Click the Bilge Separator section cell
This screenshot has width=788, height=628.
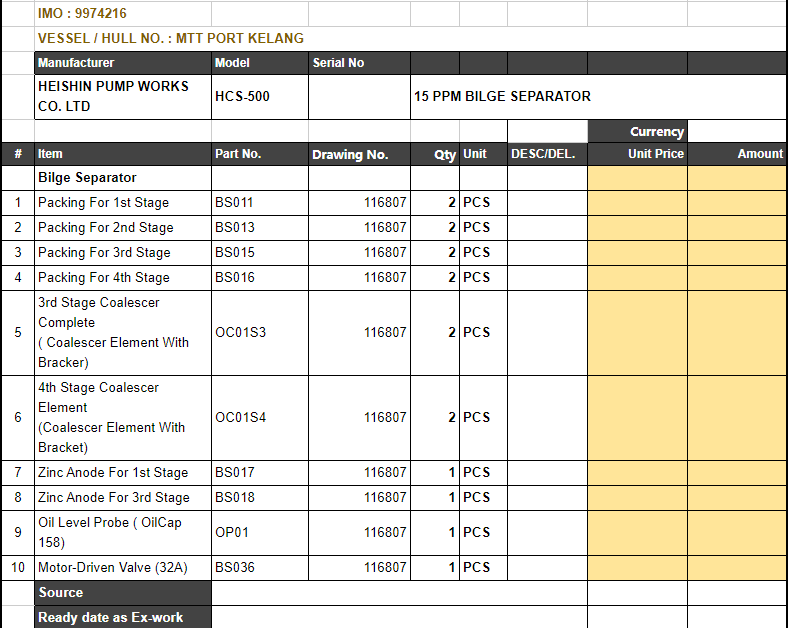tap(122, 177)
